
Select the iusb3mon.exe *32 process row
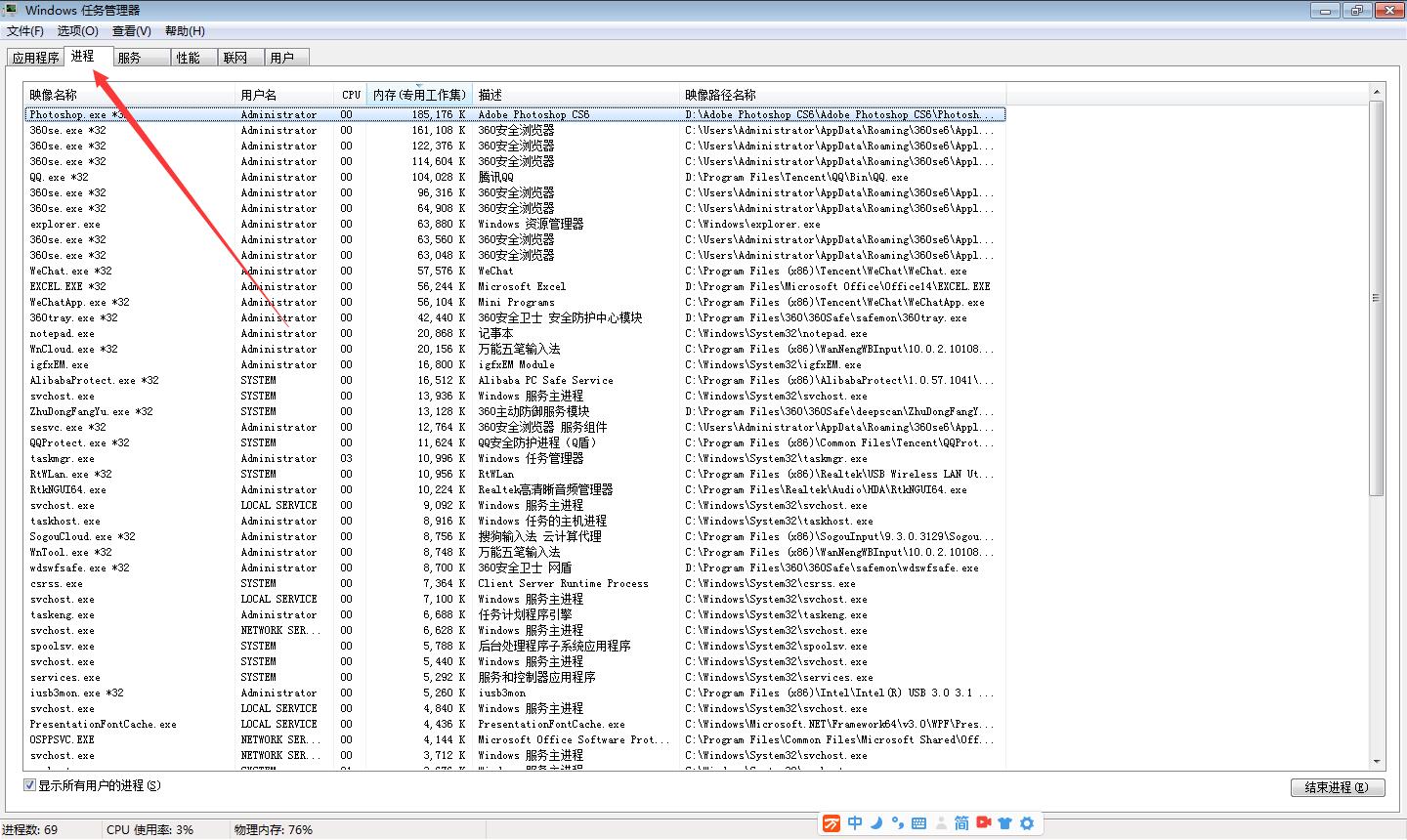click(x=515, y=693)
